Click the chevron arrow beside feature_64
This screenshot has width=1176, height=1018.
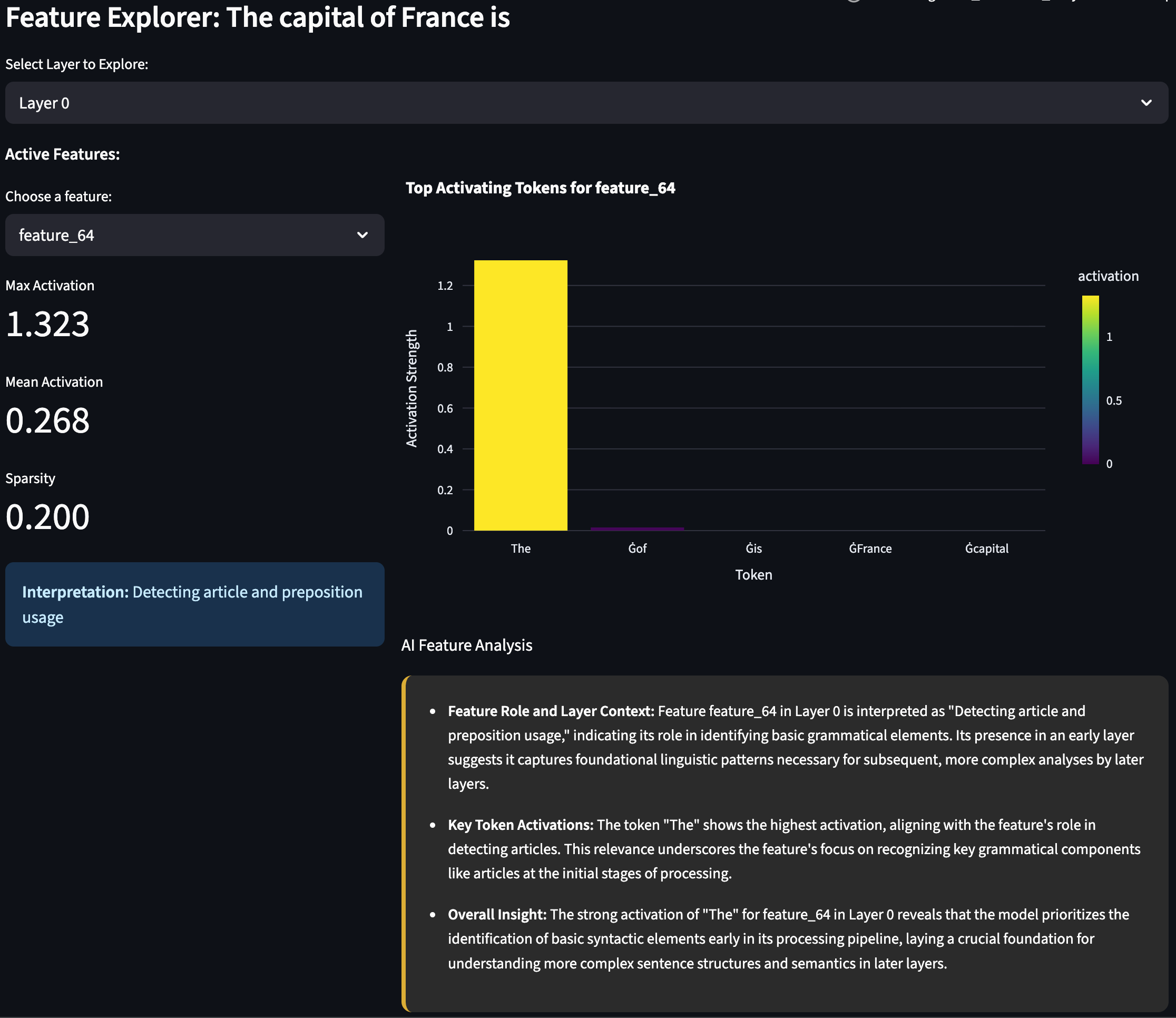point(362,235)
